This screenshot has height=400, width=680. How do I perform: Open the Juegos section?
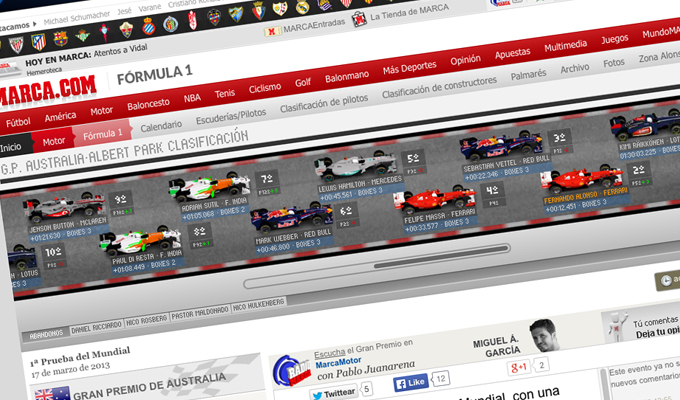coord(615,39)
